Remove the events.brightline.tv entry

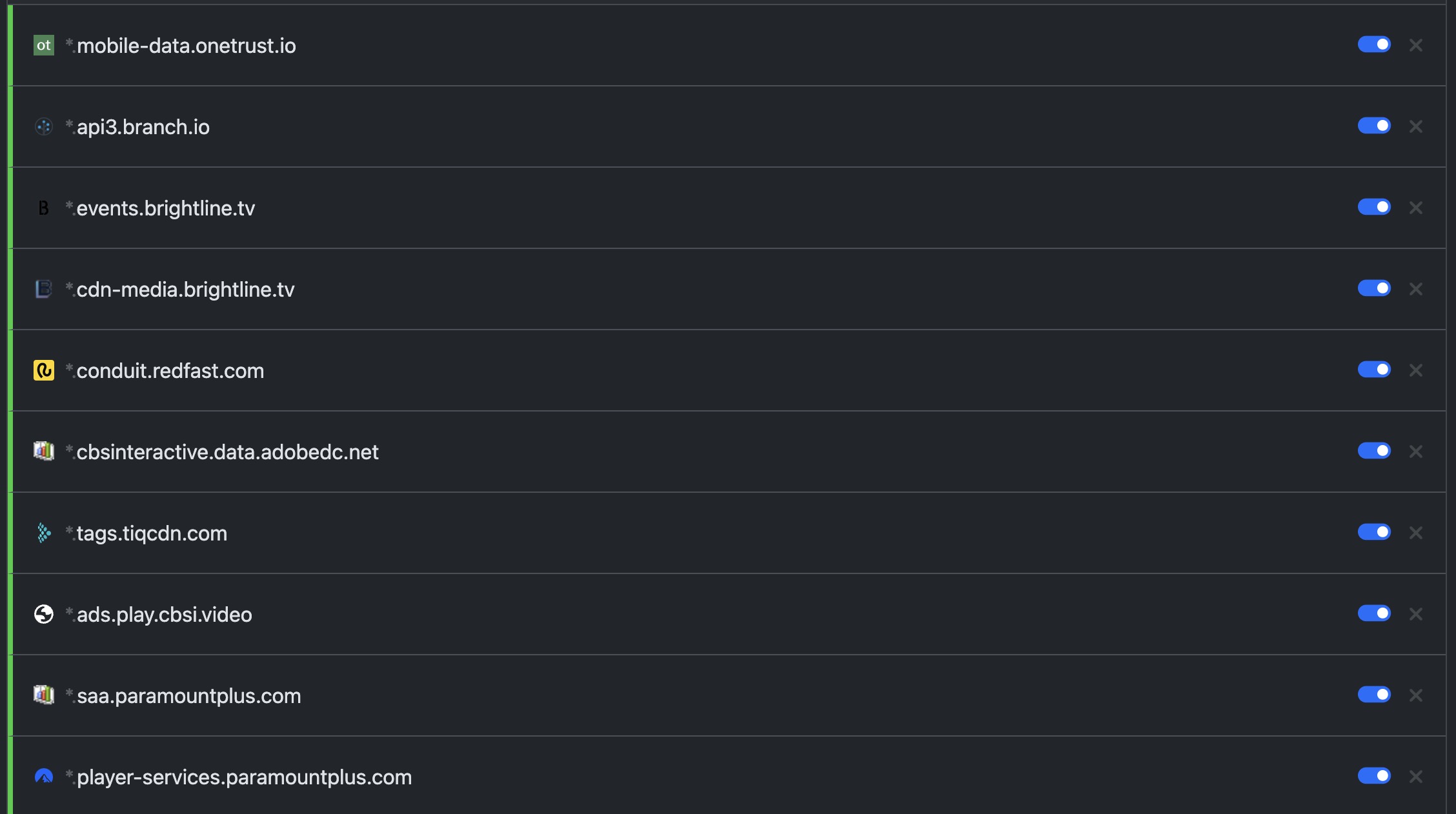click(x=1416, y=208)
